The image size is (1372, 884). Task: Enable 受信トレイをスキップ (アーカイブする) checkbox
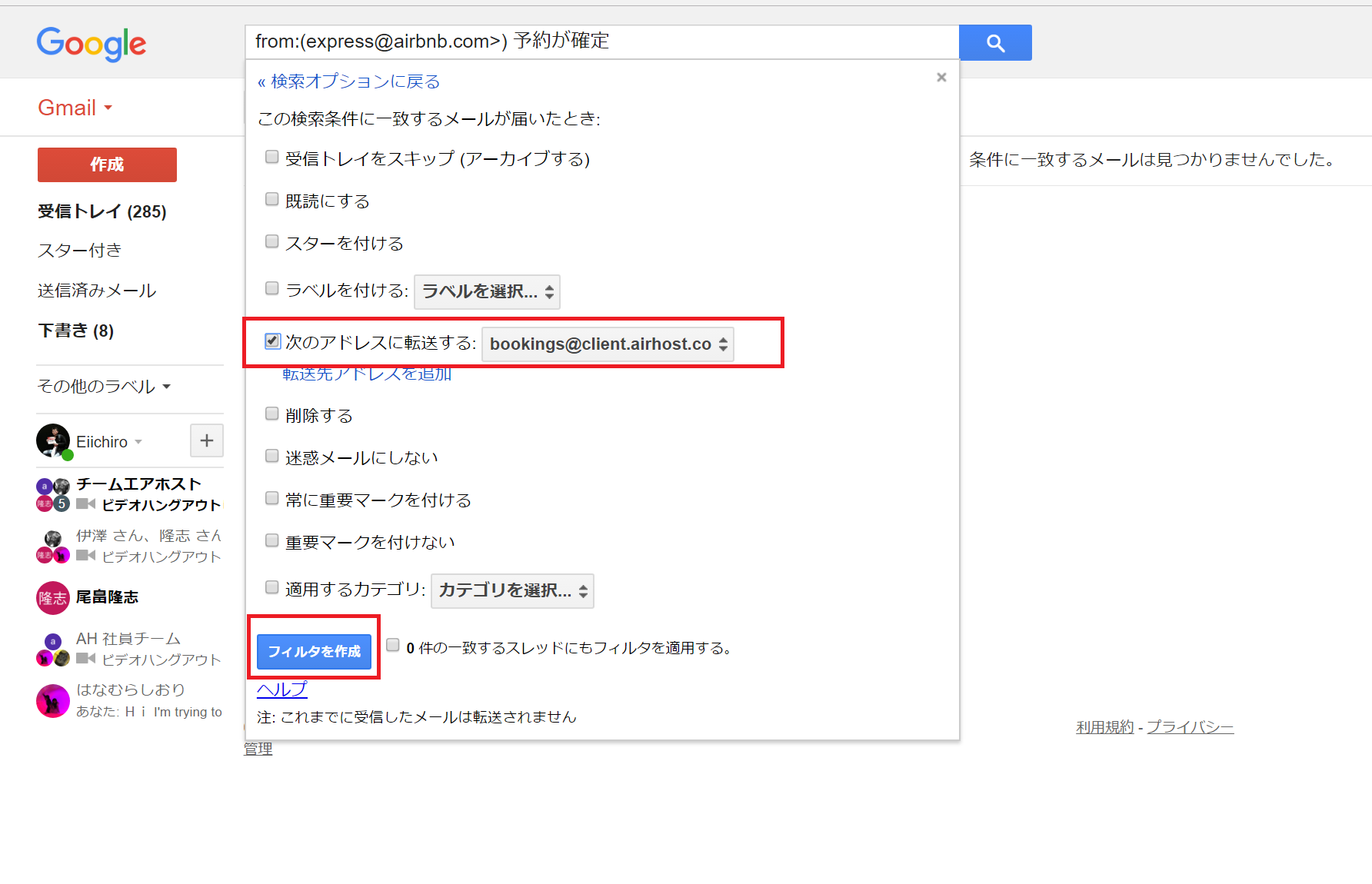(271, 157)
